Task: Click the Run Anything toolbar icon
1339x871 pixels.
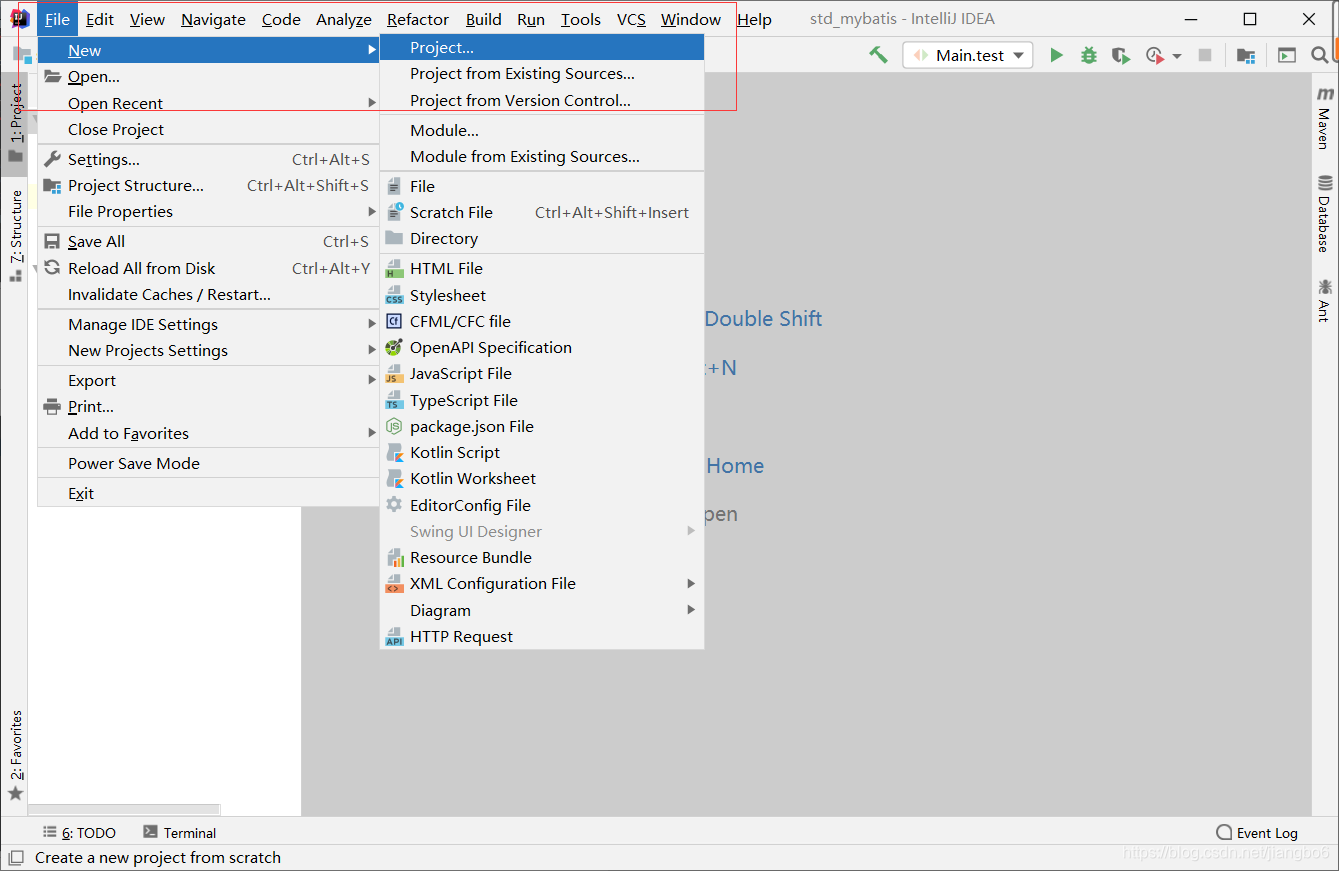Action: pyautogui.click(x=1287, y=56)
